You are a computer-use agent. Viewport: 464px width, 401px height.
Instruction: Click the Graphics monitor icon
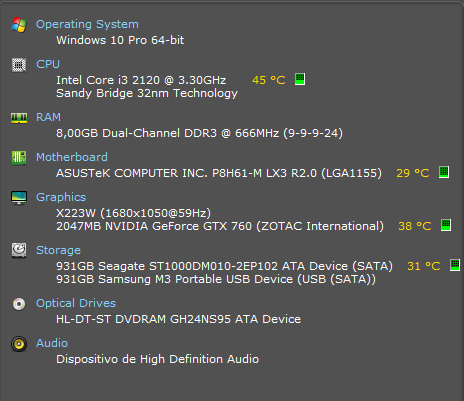pos(19,198)
